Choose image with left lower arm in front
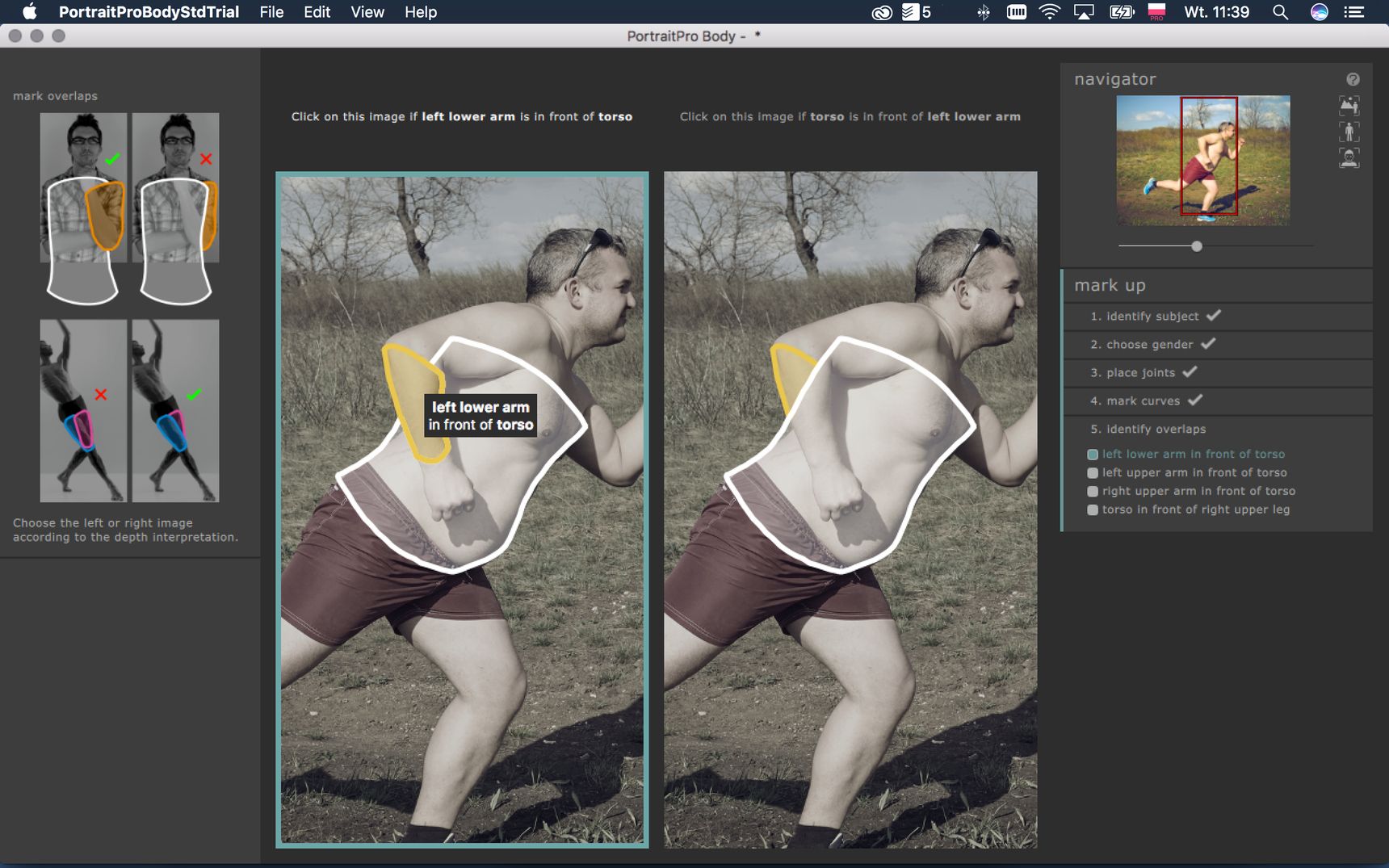Viewport: 1389px width, 868px height. (462, 509)
